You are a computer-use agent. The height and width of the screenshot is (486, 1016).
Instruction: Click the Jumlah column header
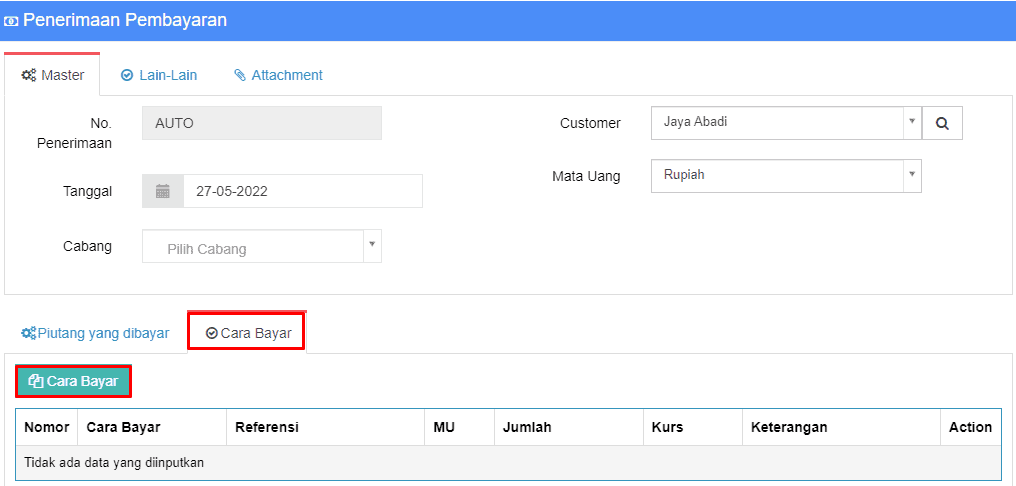coord(526,427)
